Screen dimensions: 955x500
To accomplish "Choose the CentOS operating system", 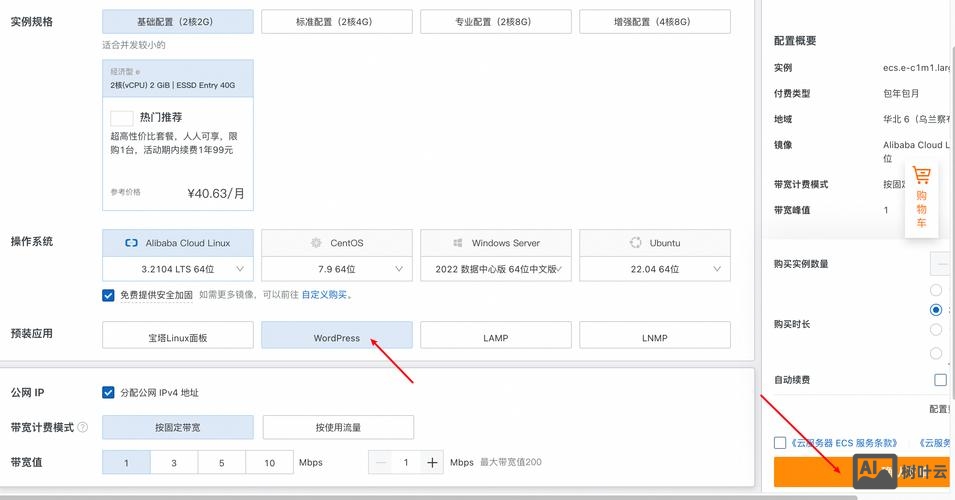I will pyautogui.click(x=337, y=242).
